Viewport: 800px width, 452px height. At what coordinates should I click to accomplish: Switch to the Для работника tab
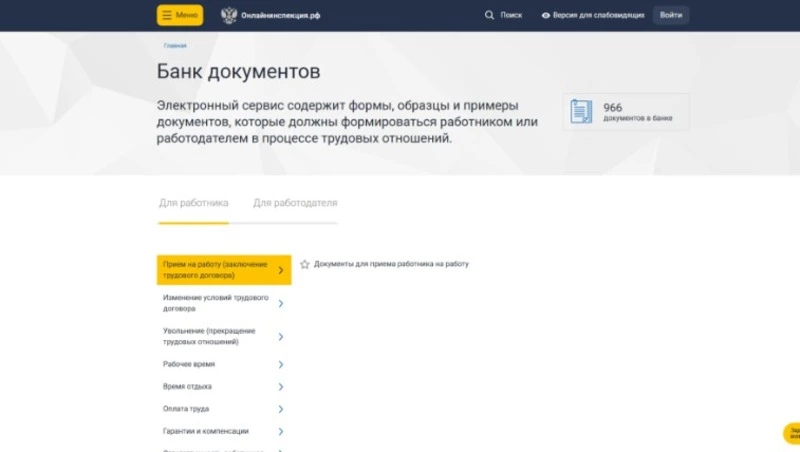point(193,203)
